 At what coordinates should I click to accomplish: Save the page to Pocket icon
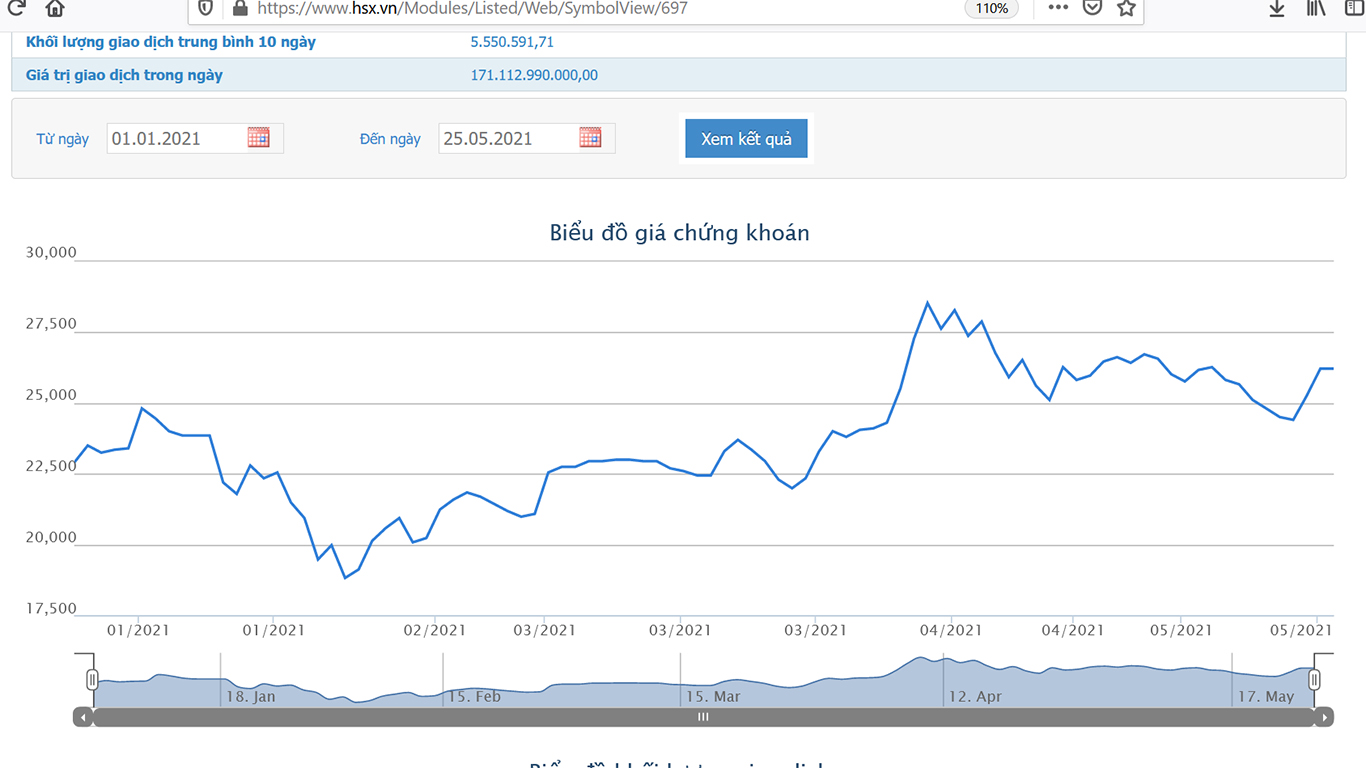1093,8
